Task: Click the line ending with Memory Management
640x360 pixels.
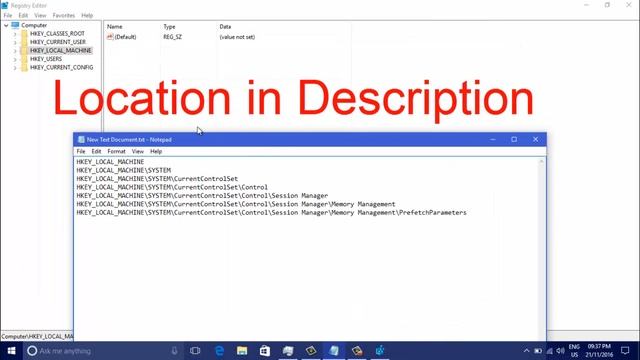Action: 236,204
